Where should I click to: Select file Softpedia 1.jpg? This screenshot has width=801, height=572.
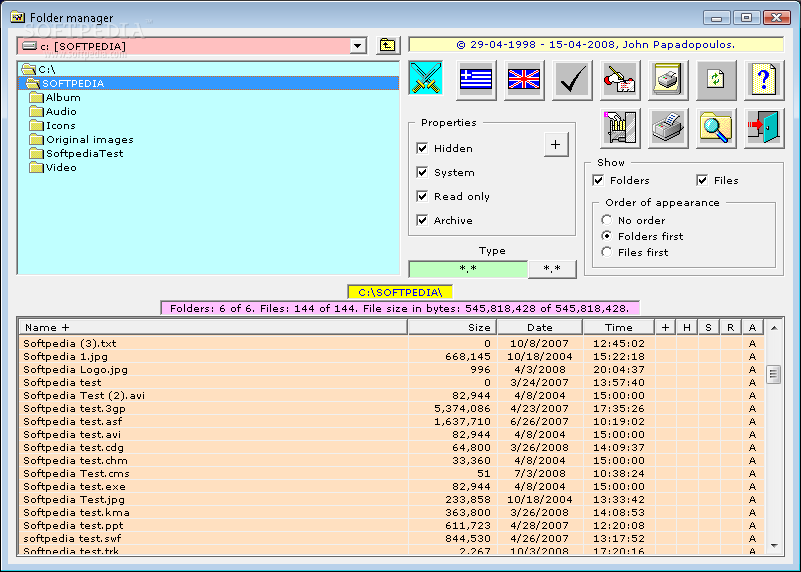(391, 356)
